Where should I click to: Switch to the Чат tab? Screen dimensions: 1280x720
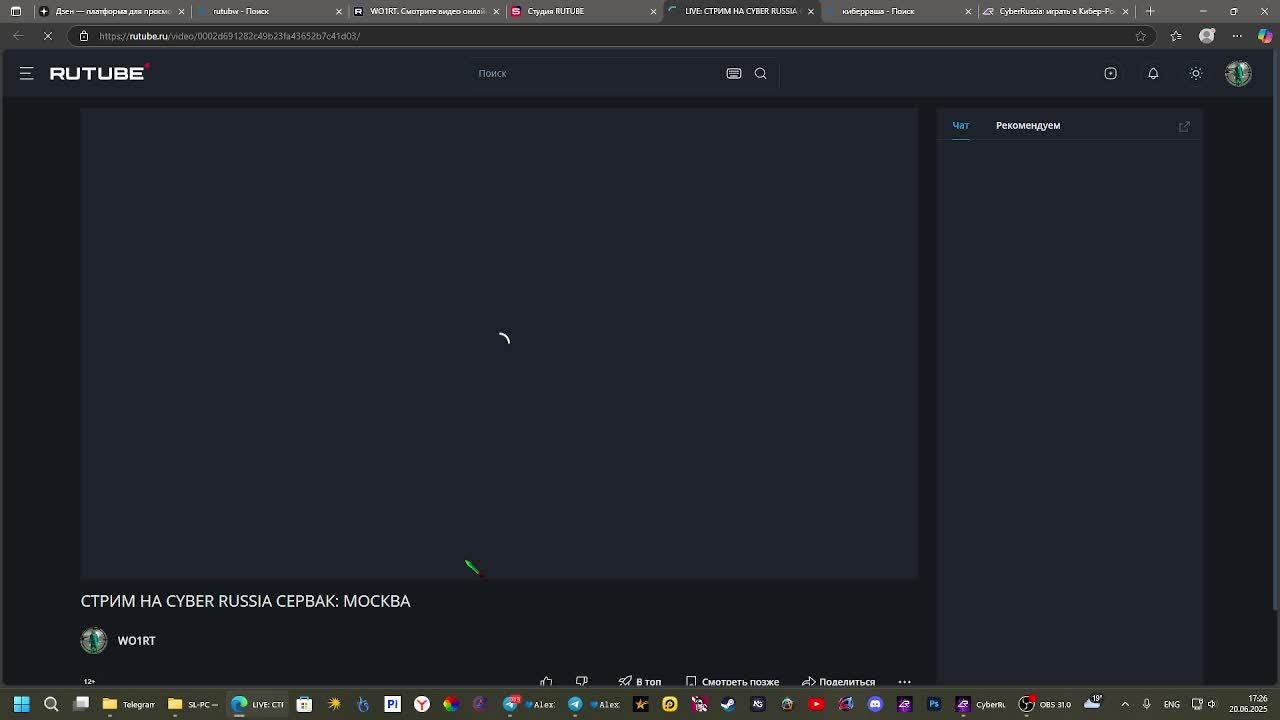961,125
